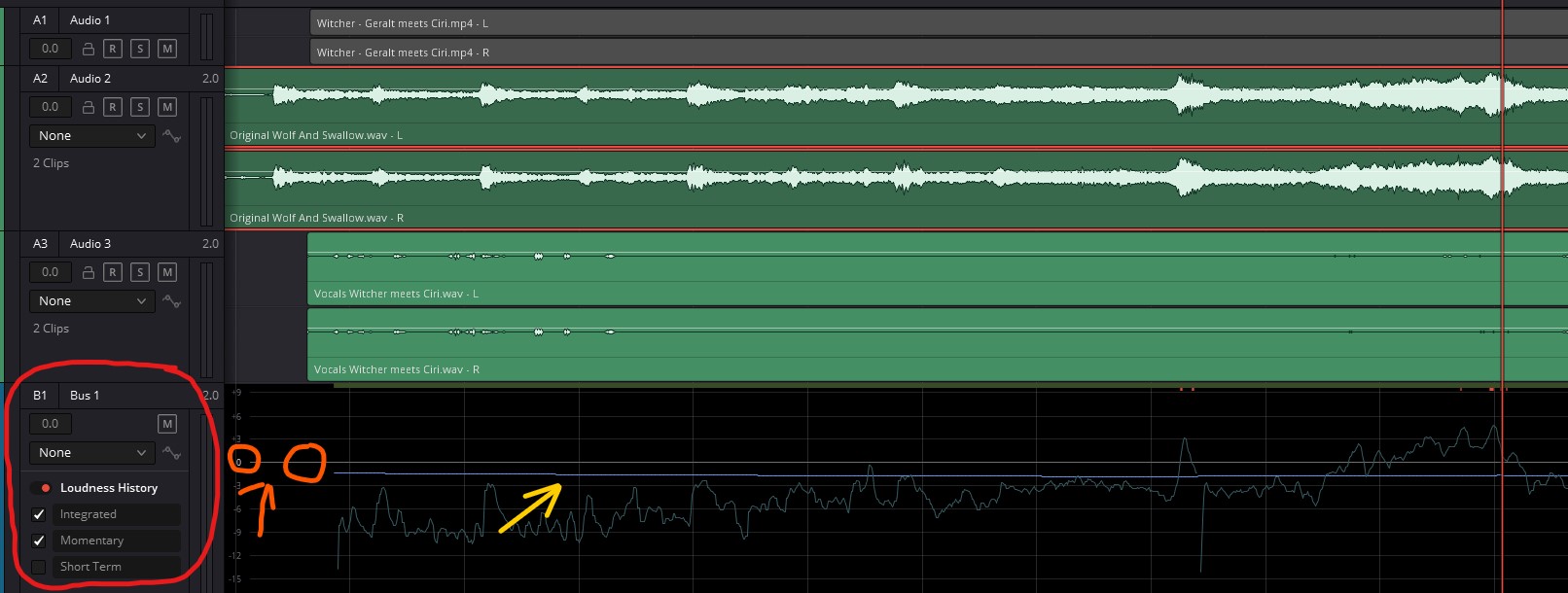Screen dimensions: 1568x593
Task: Expand Bus 1 automation None dropdown
Action: 92,453
